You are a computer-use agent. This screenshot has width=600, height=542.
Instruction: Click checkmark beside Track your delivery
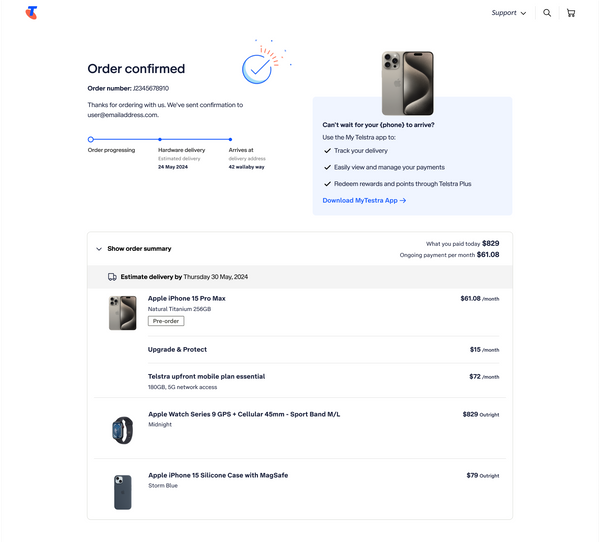coord(327,151)
